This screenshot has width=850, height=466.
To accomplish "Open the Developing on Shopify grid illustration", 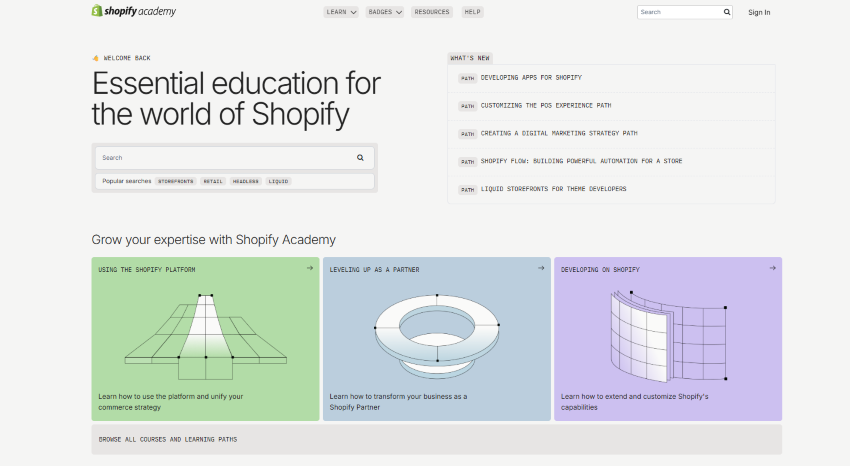I will [668, 336].
